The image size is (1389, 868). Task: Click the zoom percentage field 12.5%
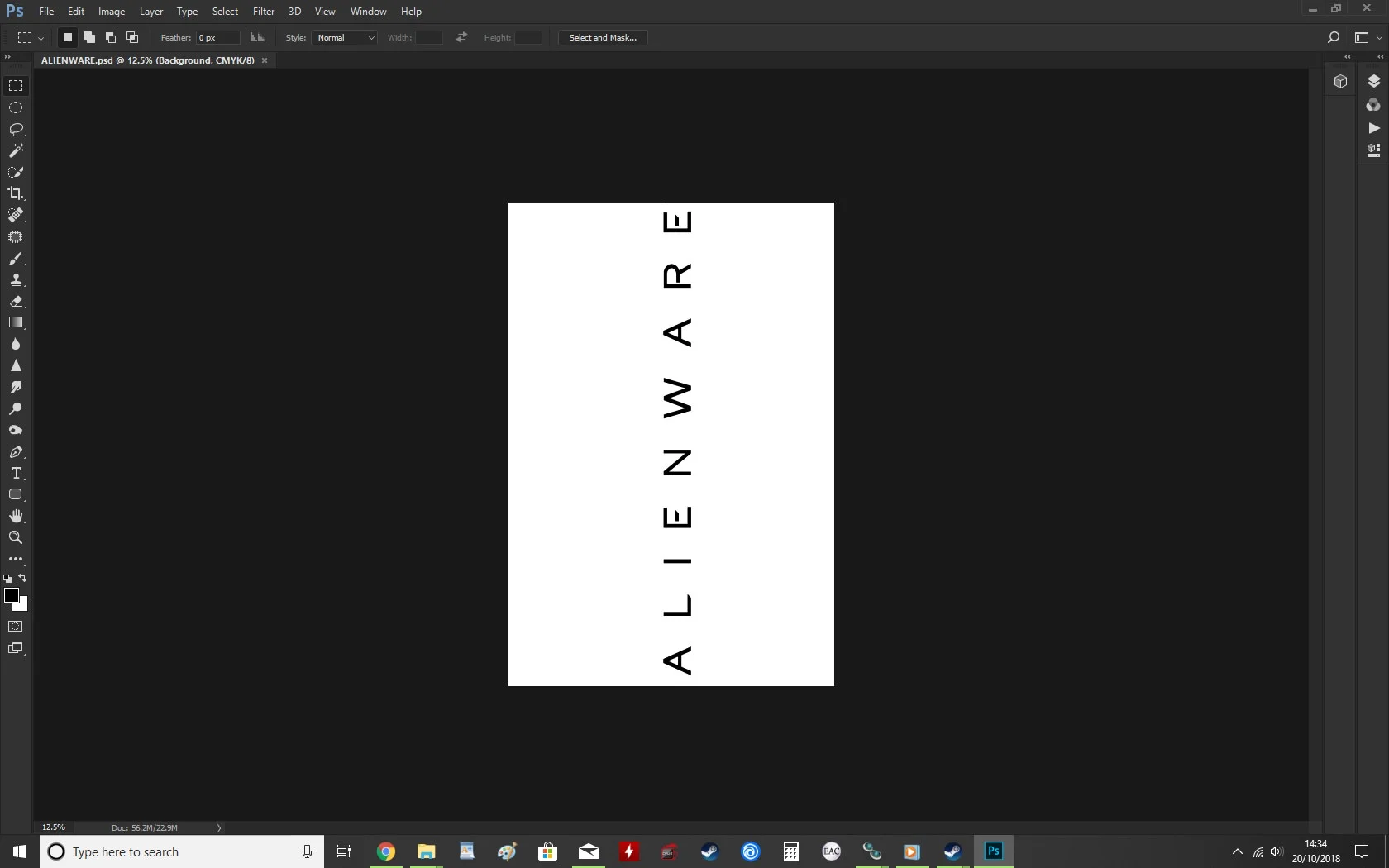54,827
